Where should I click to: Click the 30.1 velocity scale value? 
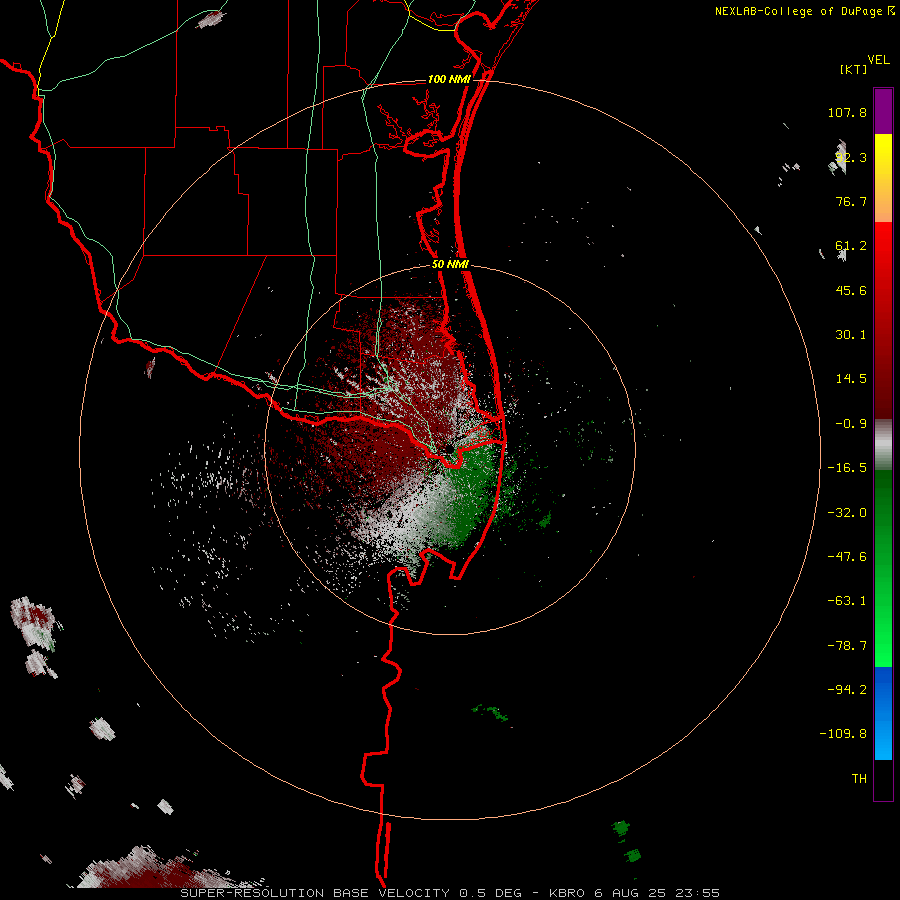pyautogui.click(x=851, y=335)
